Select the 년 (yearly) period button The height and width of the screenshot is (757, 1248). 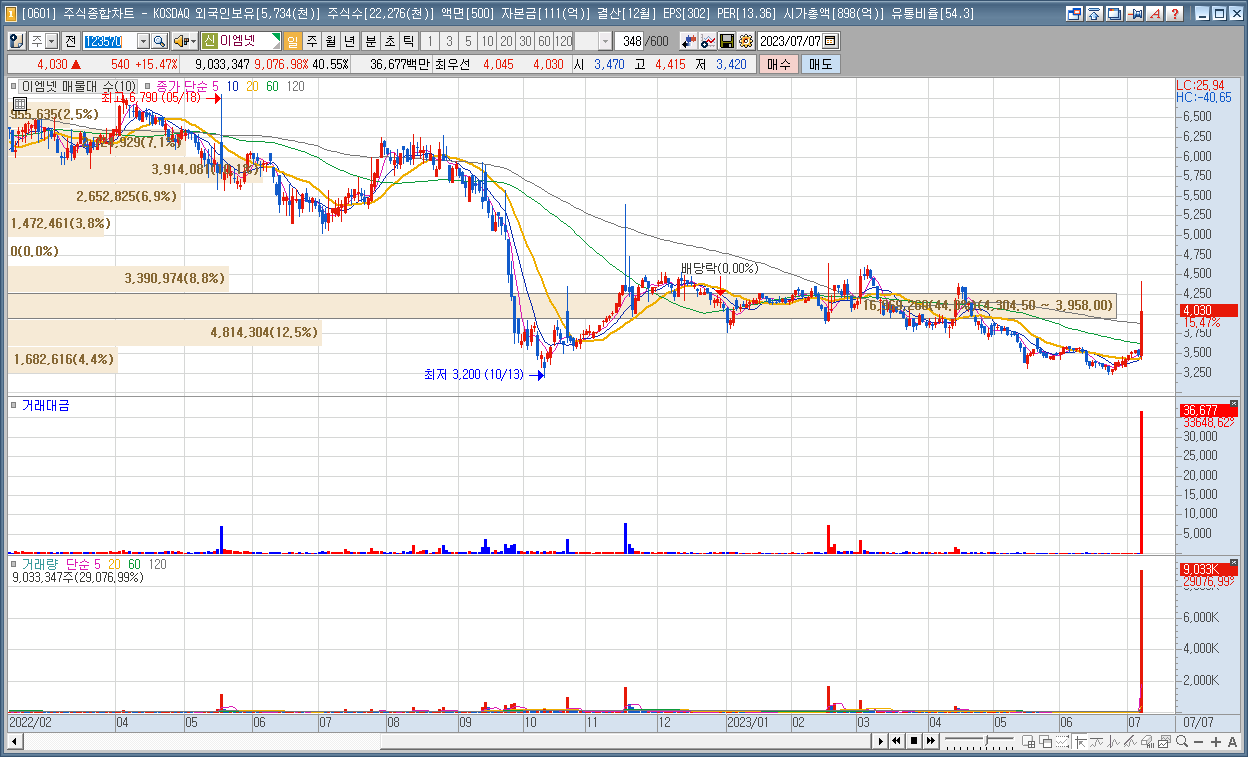[x=350, y=41]
